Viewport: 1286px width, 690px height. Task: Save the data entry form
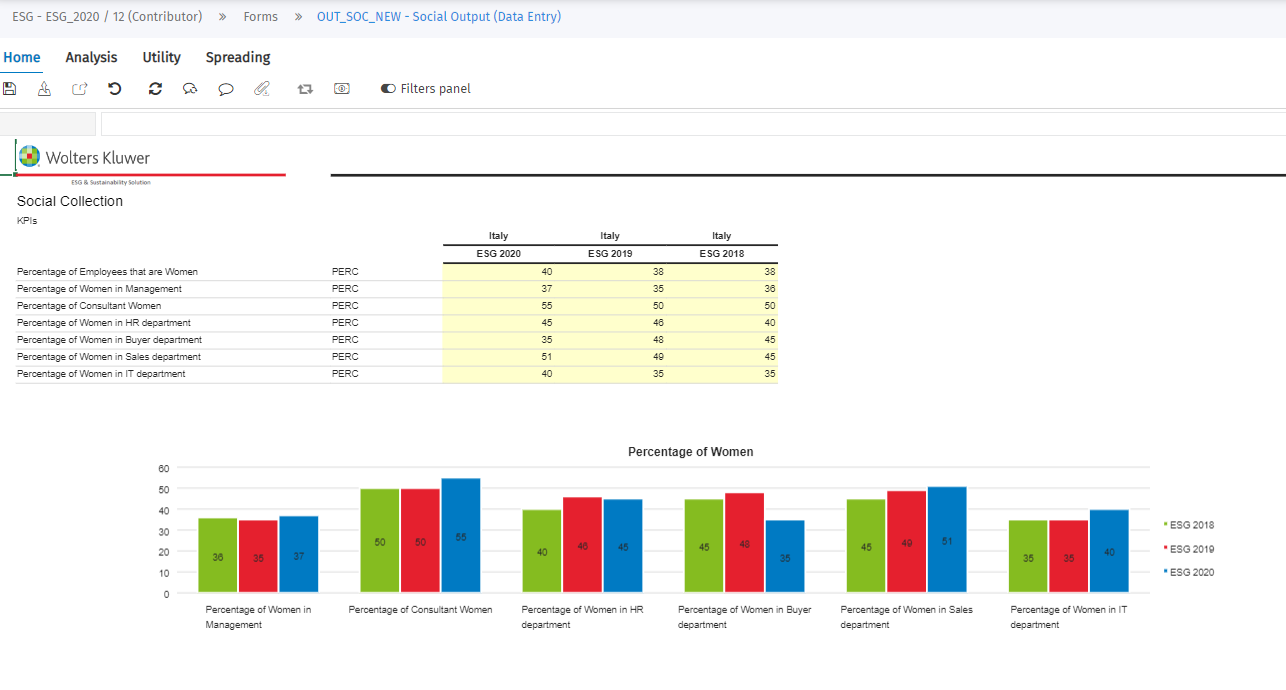tap(9, 88)
